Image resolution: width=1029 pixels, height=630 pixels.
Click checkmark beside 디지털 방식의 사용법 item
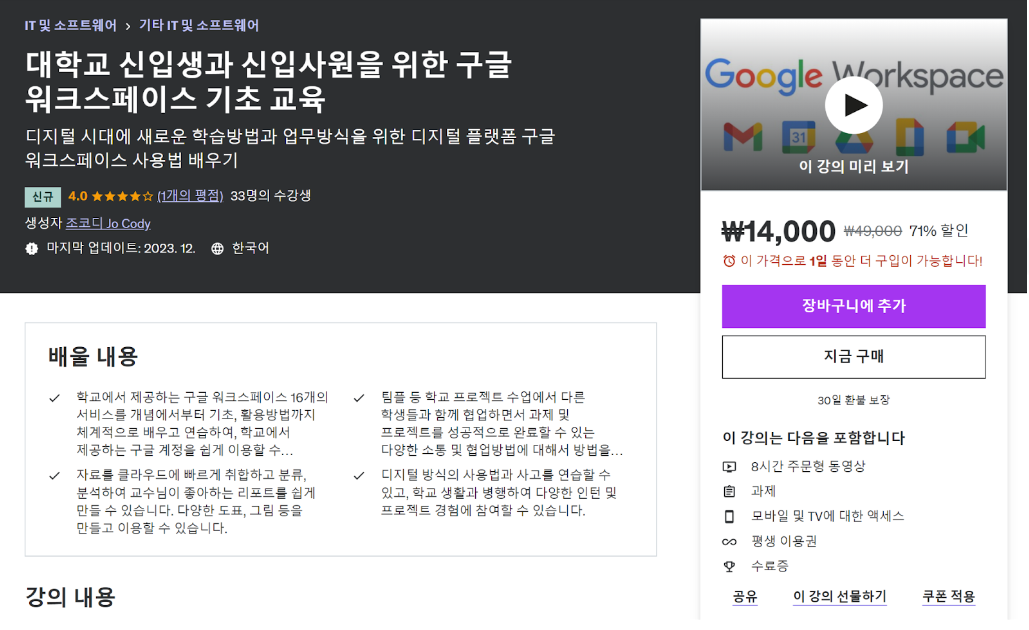click(x=359, y=476)
